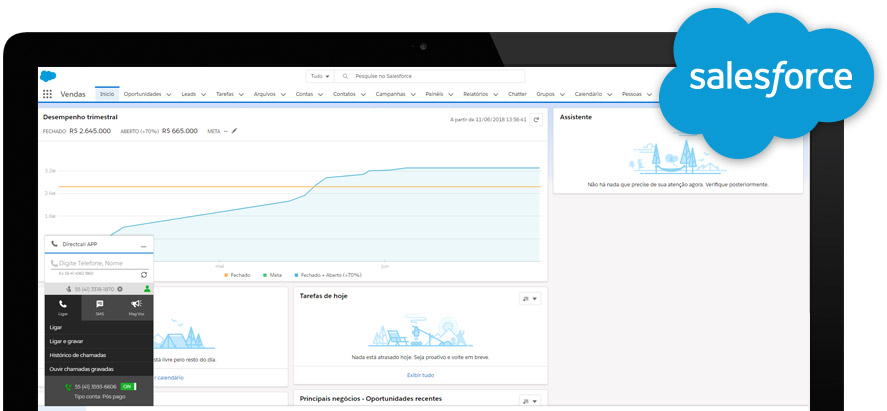
Task: Open the Pessoas tab
Action: point(631,94)
